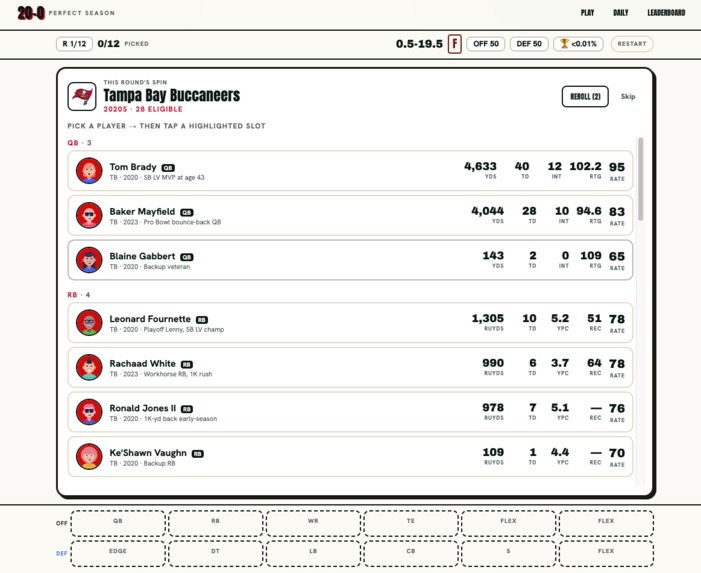Image resolution: width=701 pixels, height=573 pixels.
Task: Pick the Rachaad White row
Action: [350, 367]
